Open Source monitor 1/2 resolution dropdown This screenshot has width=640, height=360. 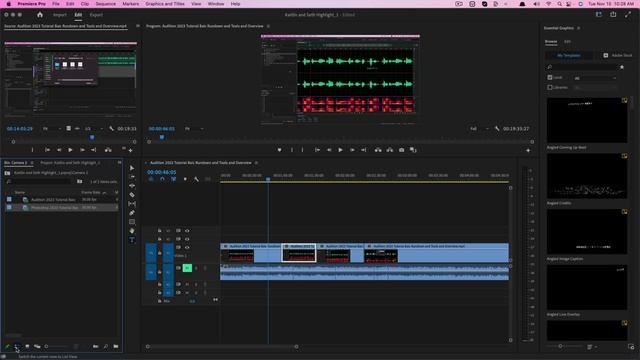coord(93,129)
